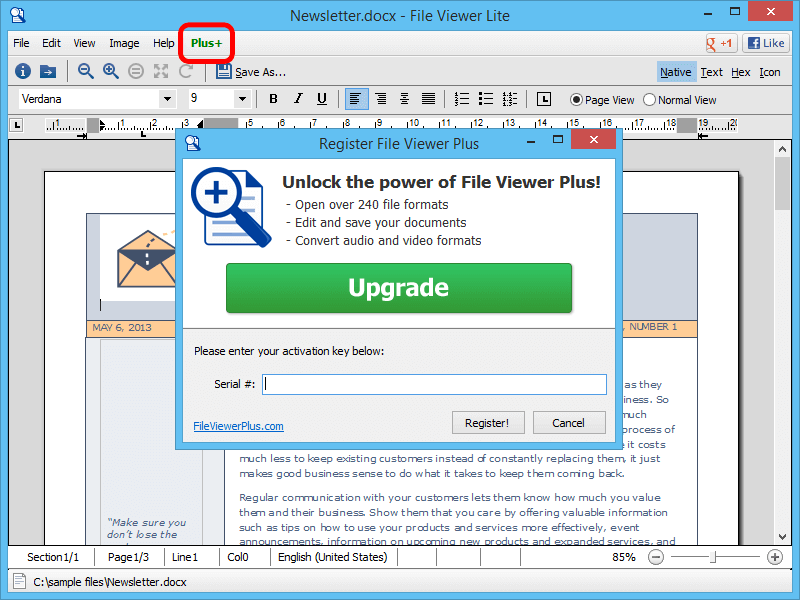This screenshot has height=600, width=800.
Task: Click Cancel in the register dialog
Action: 569,423
